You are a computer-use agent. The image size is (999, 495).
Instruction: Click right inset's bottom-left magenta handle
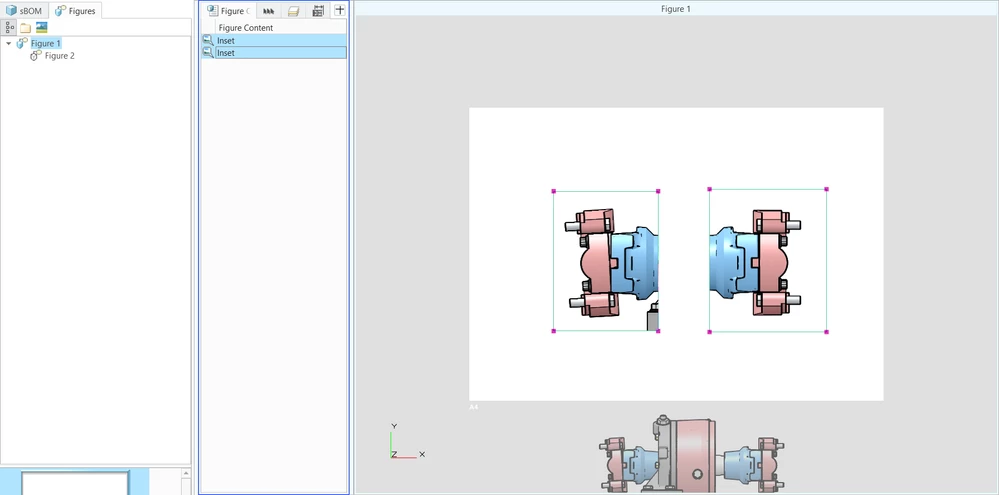(x=709, y=332)
